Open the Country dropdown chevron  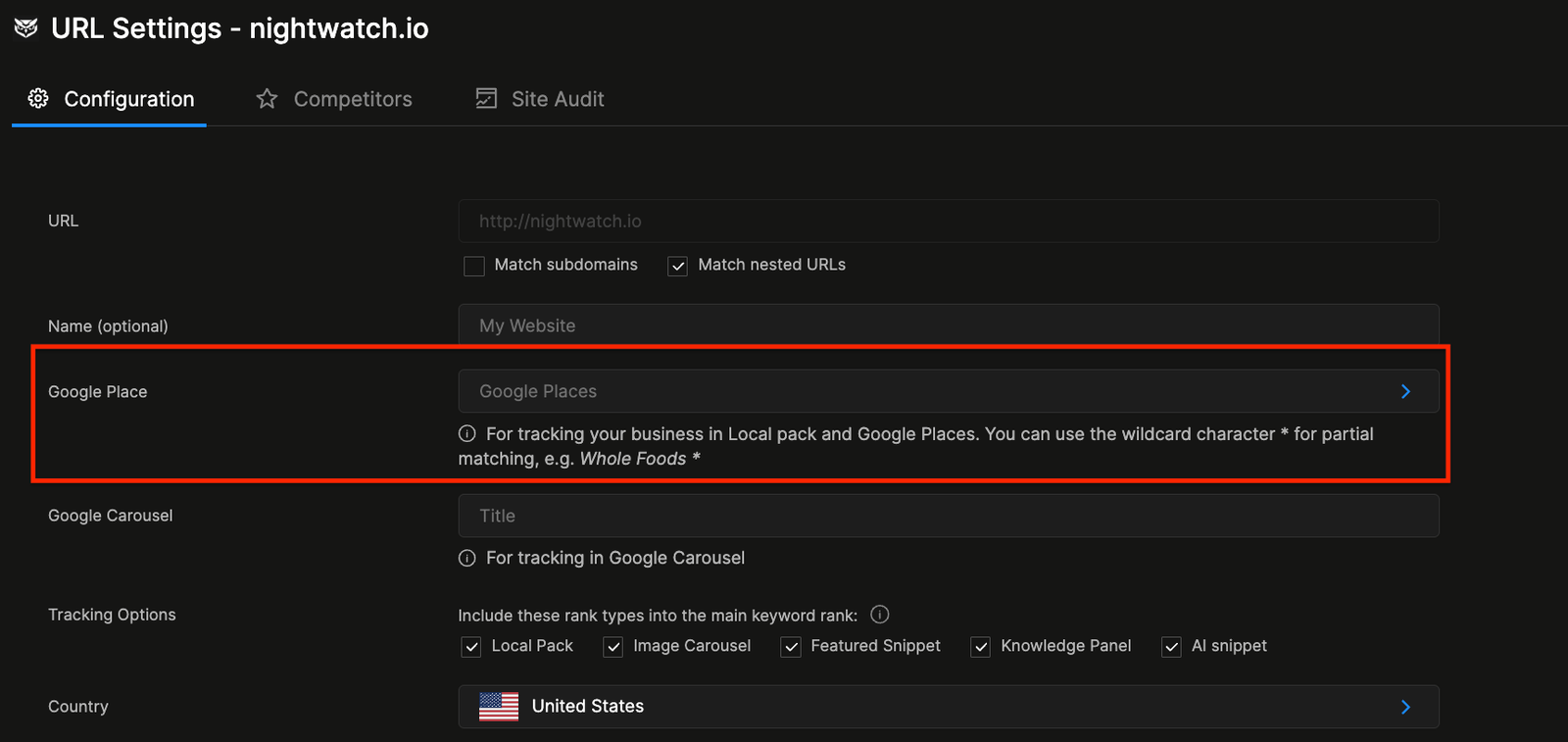coord(1405,707)
